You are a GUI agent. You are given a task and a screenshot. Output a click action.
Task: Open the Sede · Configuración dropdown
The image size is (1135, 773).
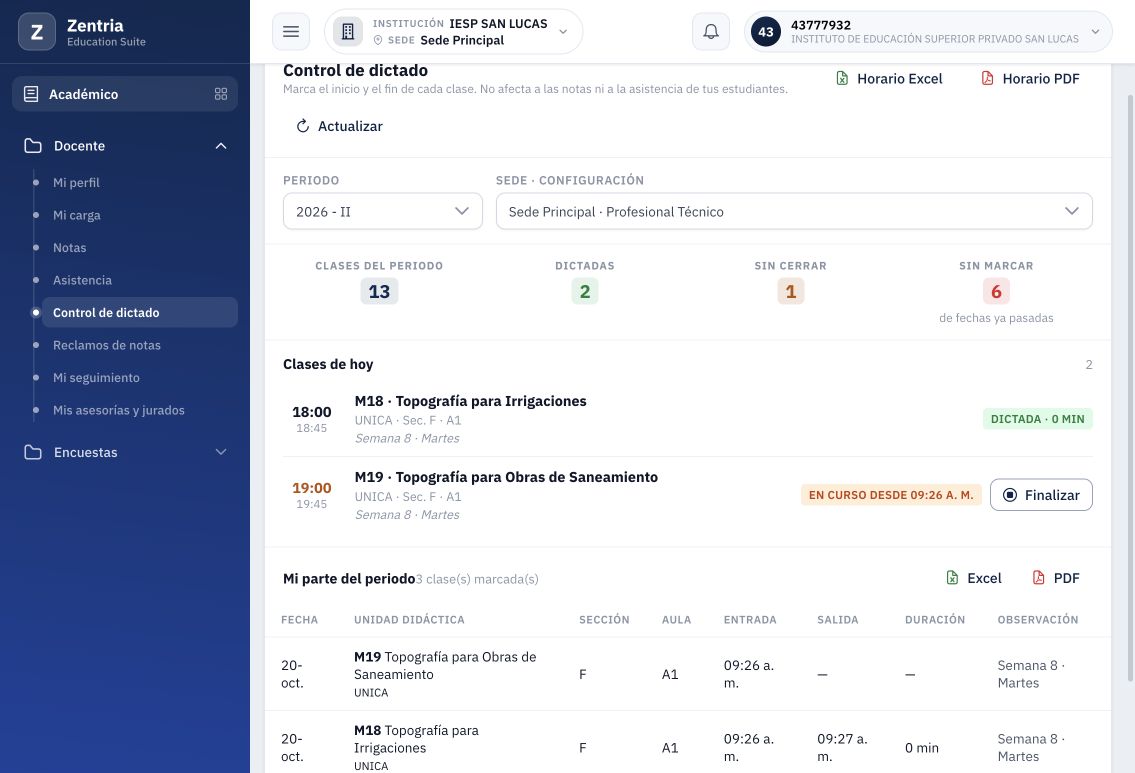tap(794, 211)
